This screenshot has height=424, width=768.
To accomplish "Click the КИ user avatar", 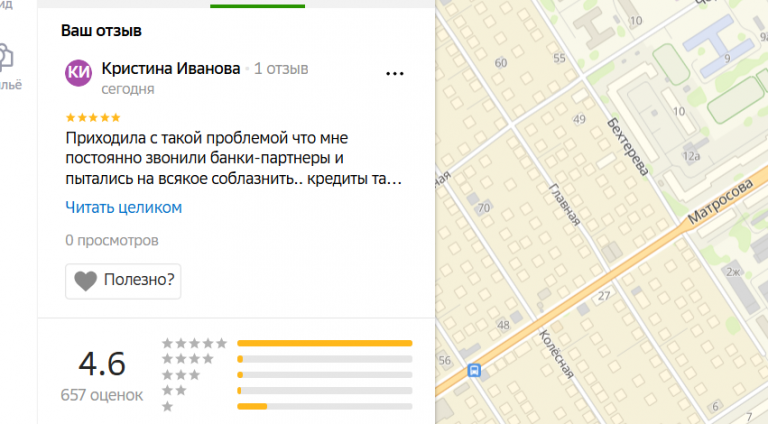I will tap(78, 73).
